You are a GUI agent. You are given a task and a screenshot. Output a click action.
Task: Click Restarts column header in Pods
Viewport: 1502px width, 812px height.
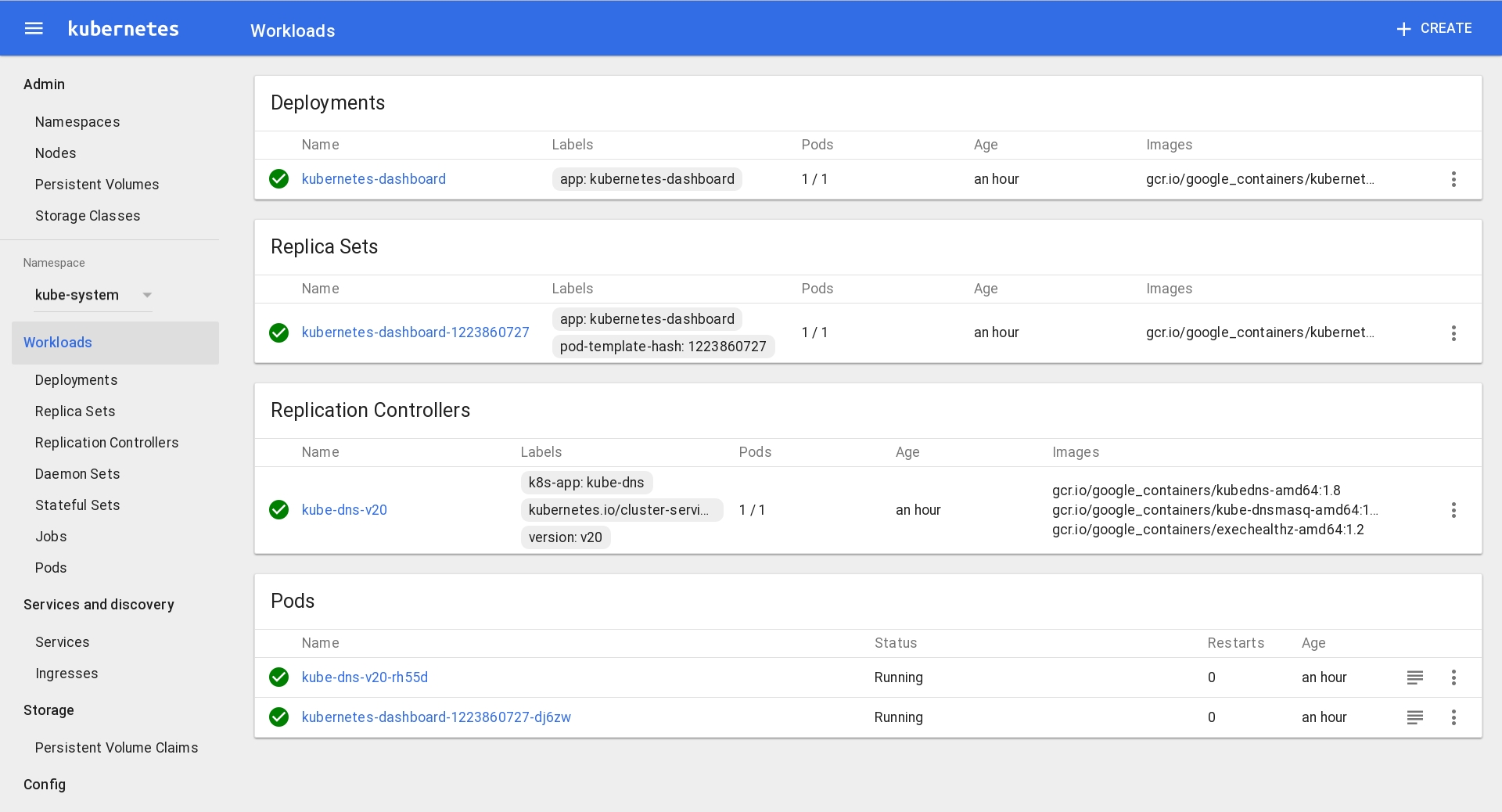coord(1236,643)
